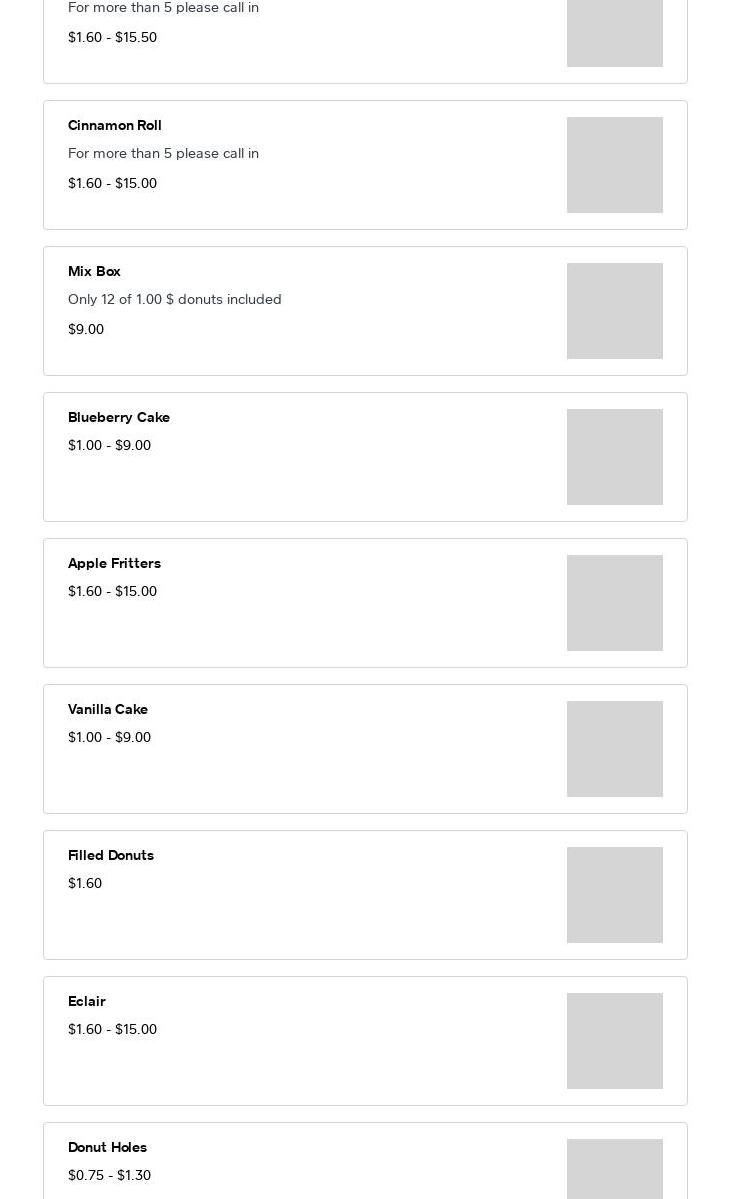Click the Mix Box thumbnail image
This screenshot has width=730, height=1199.
(614, 311)
